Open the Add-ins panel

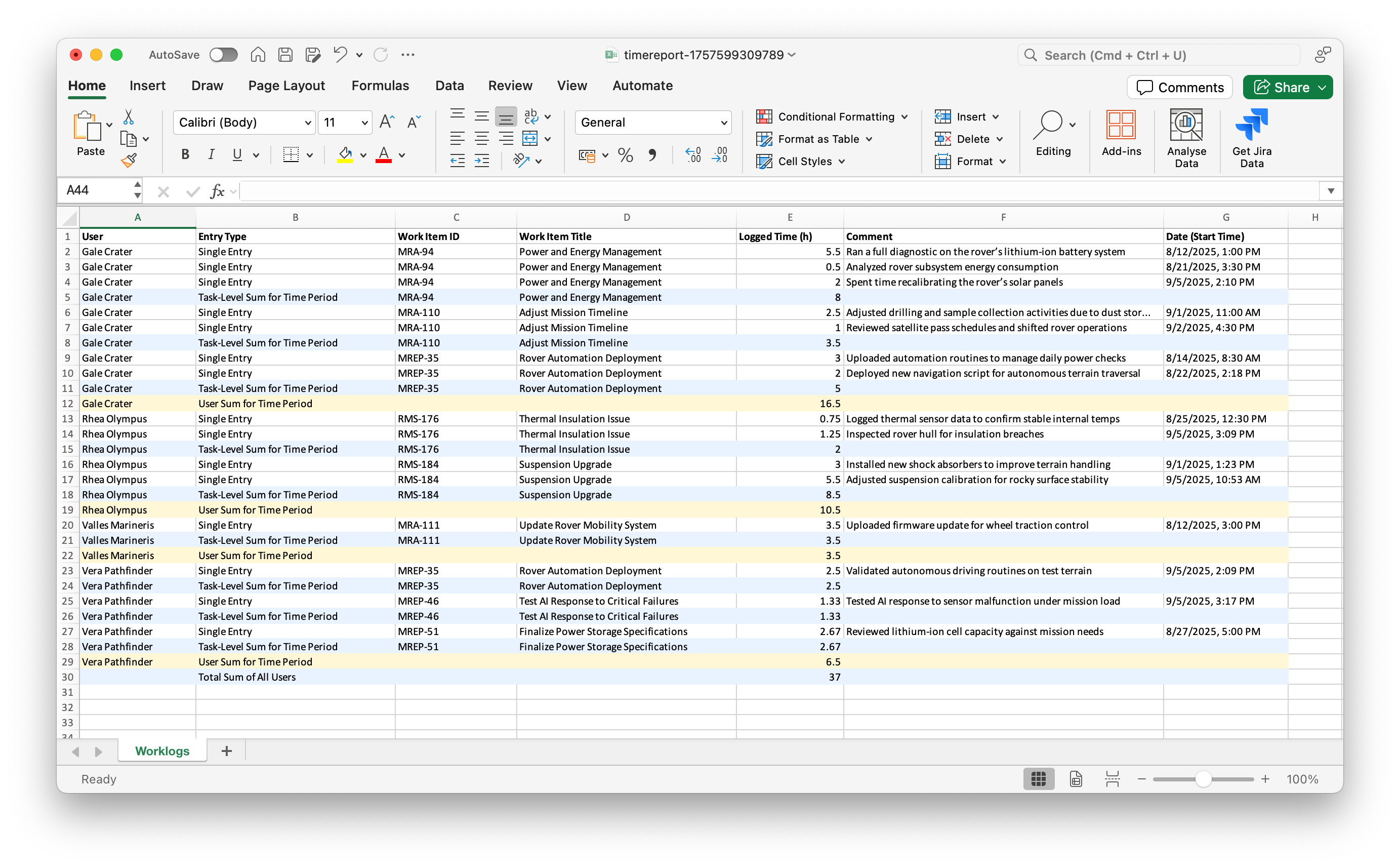point(1121,137)
